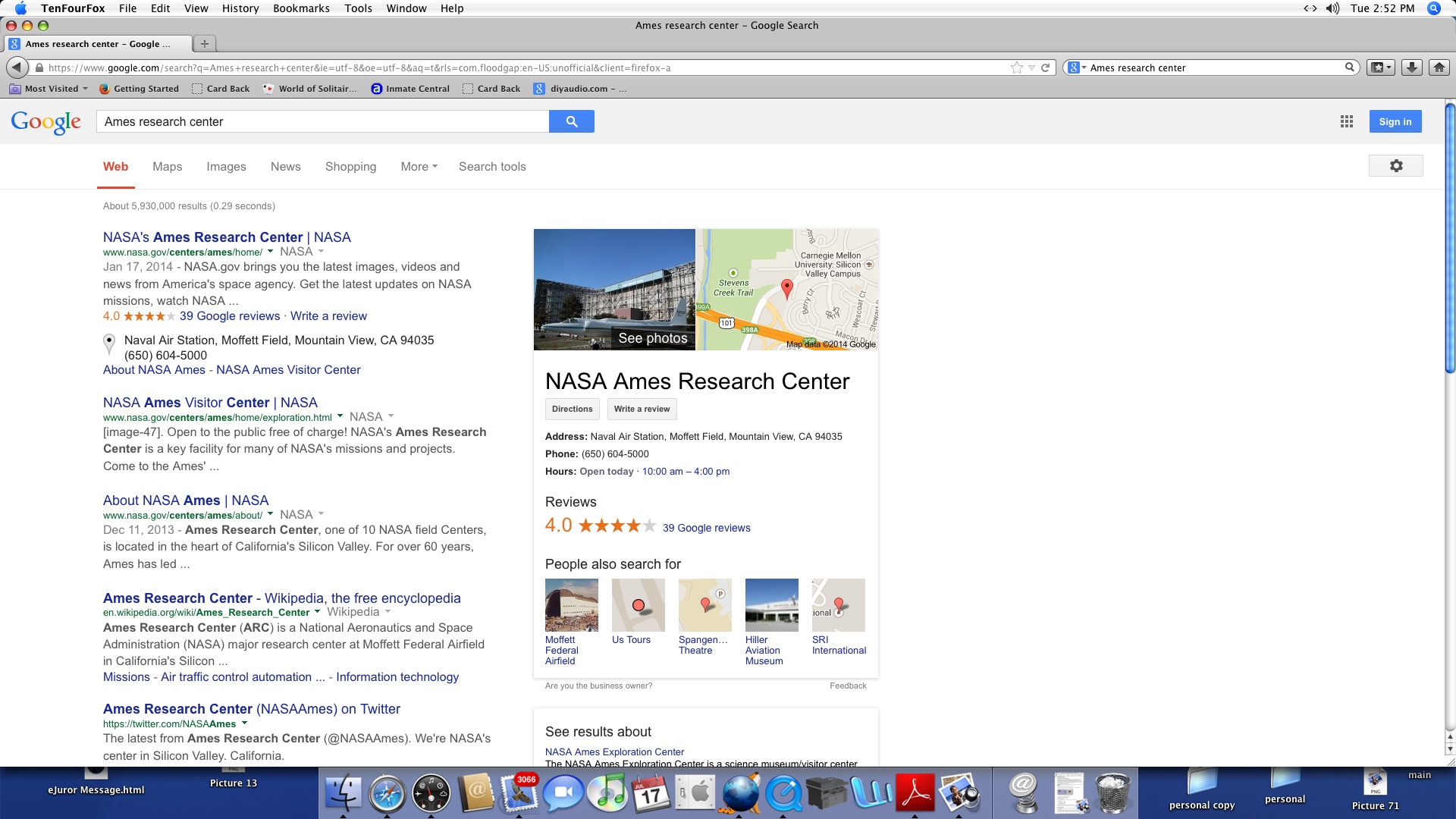Viewport: 1456px width, 819px height.
Task: Expand the More search options dropdown
Action: [419, 167]
